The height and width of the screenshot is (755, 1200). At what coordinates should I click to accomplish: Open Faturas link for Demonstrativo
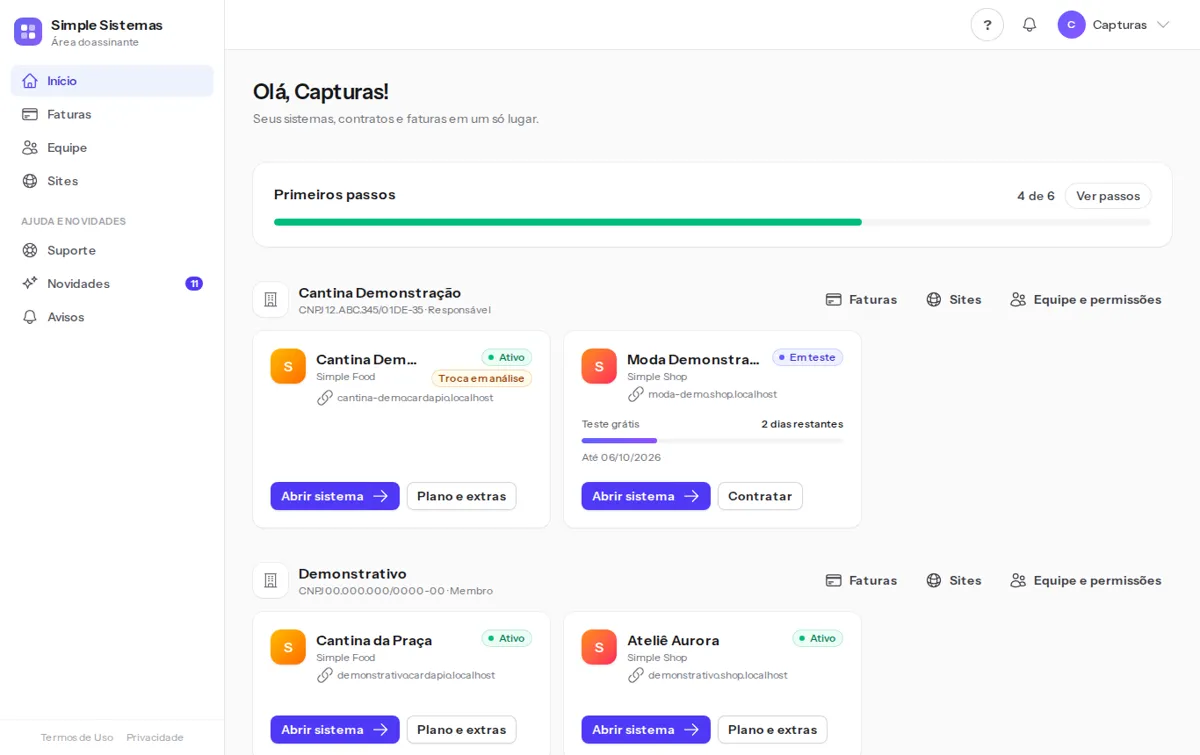click(x=861, y=581)
